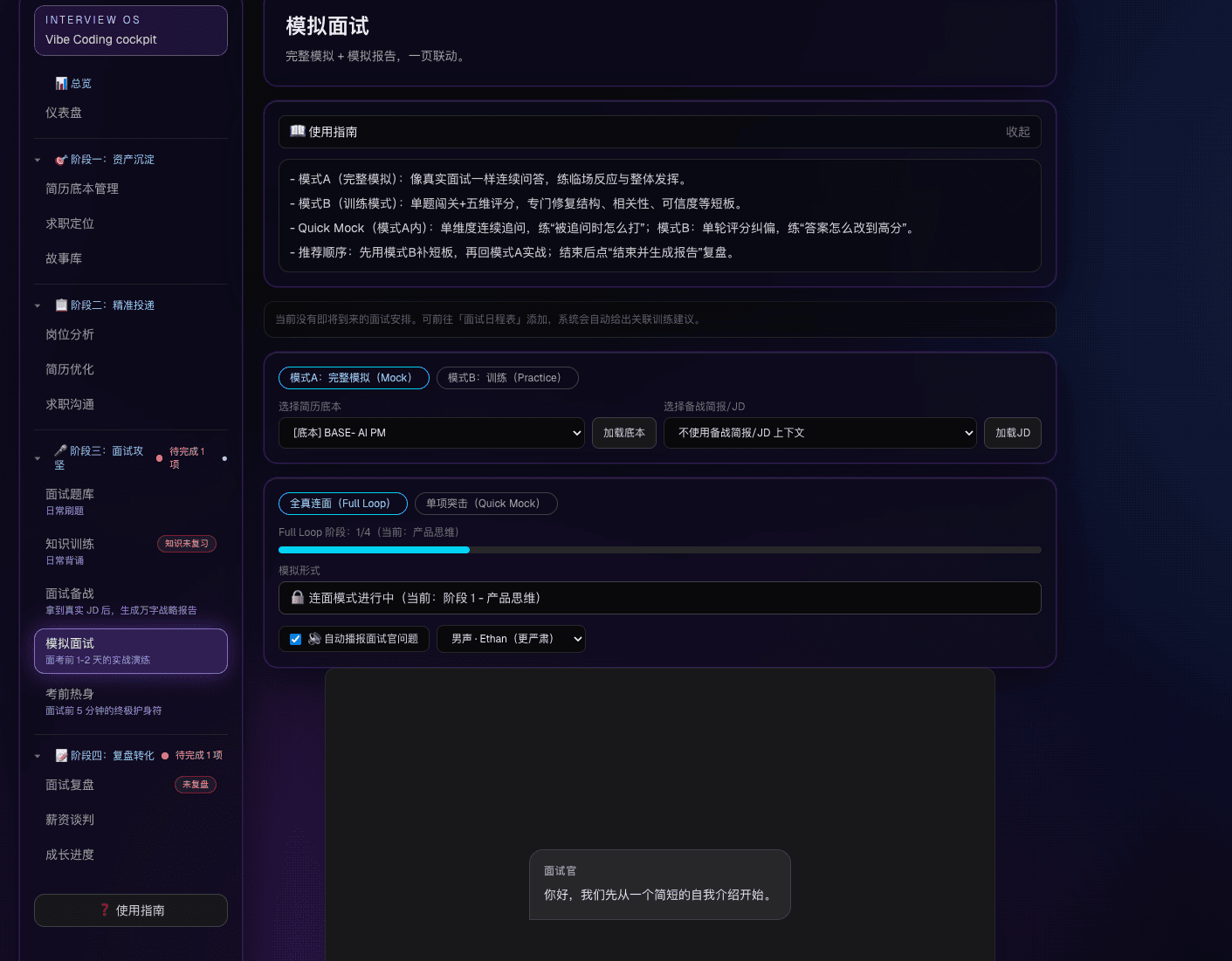Screen dimensions: 1232x961
Task: Open 考前热身 page
Action: (x=131, y=702)
